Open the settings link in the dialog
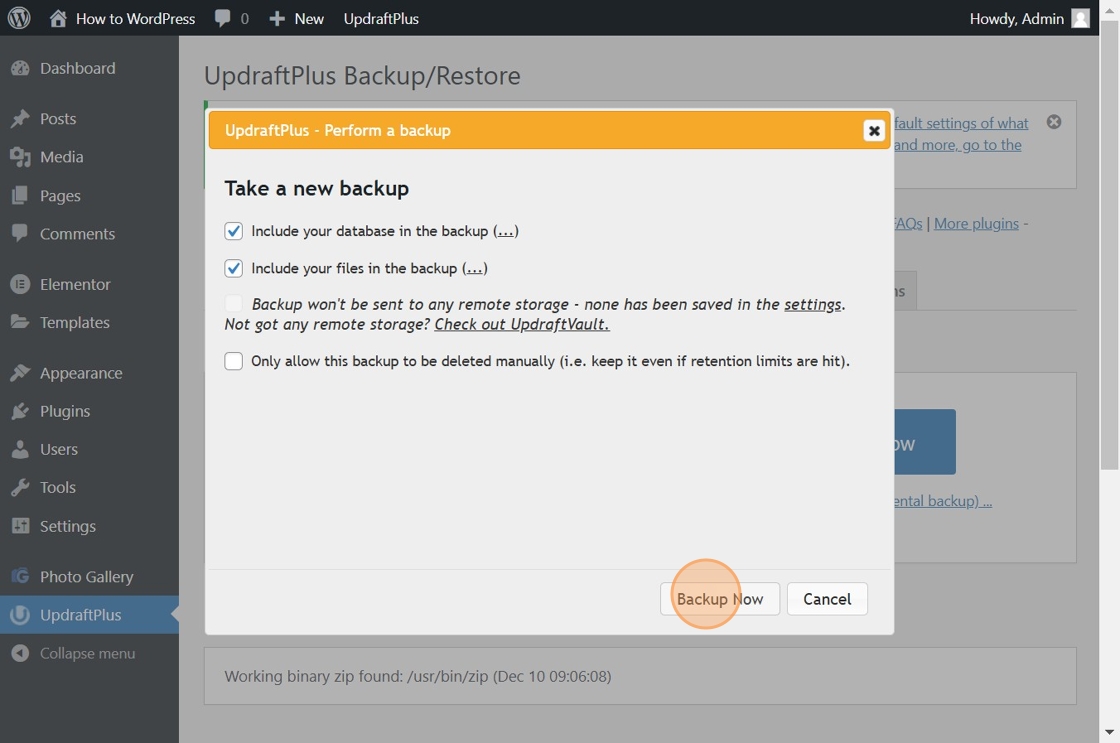The image size is (1120, 743). click(x=813, y=304)
